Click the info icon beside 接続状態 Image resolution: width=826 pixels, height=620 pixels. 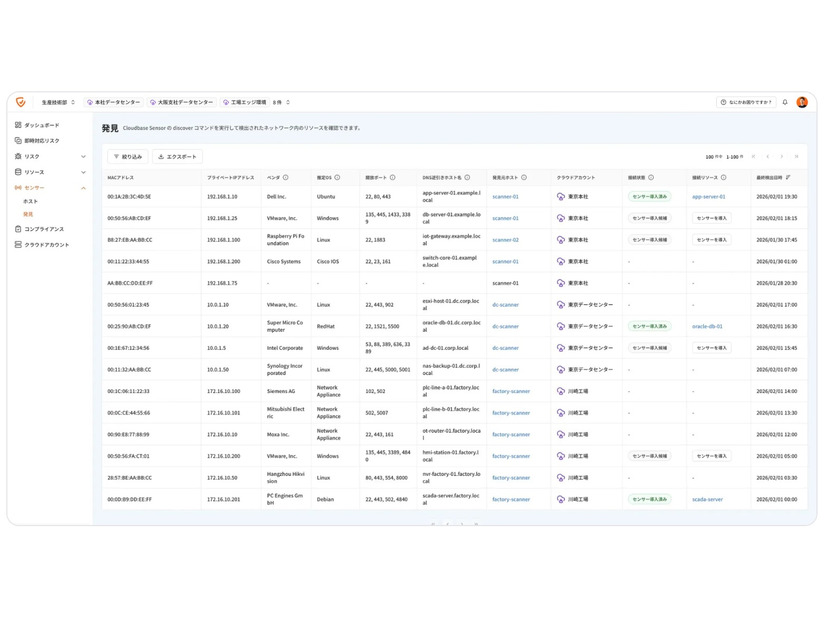pyautogui.click(x=651, y=177)
